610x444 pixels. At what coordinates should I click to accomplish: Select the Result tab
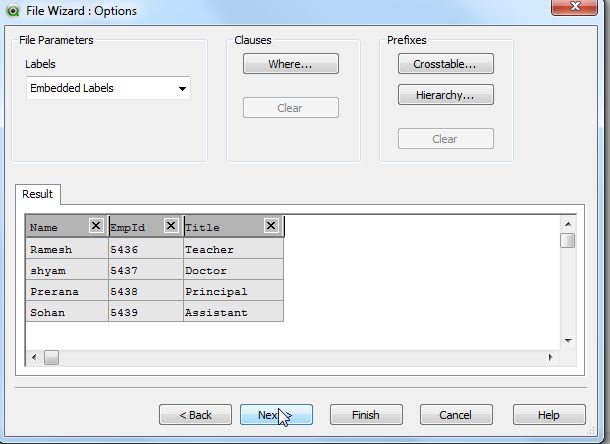[x=38, y=194]
